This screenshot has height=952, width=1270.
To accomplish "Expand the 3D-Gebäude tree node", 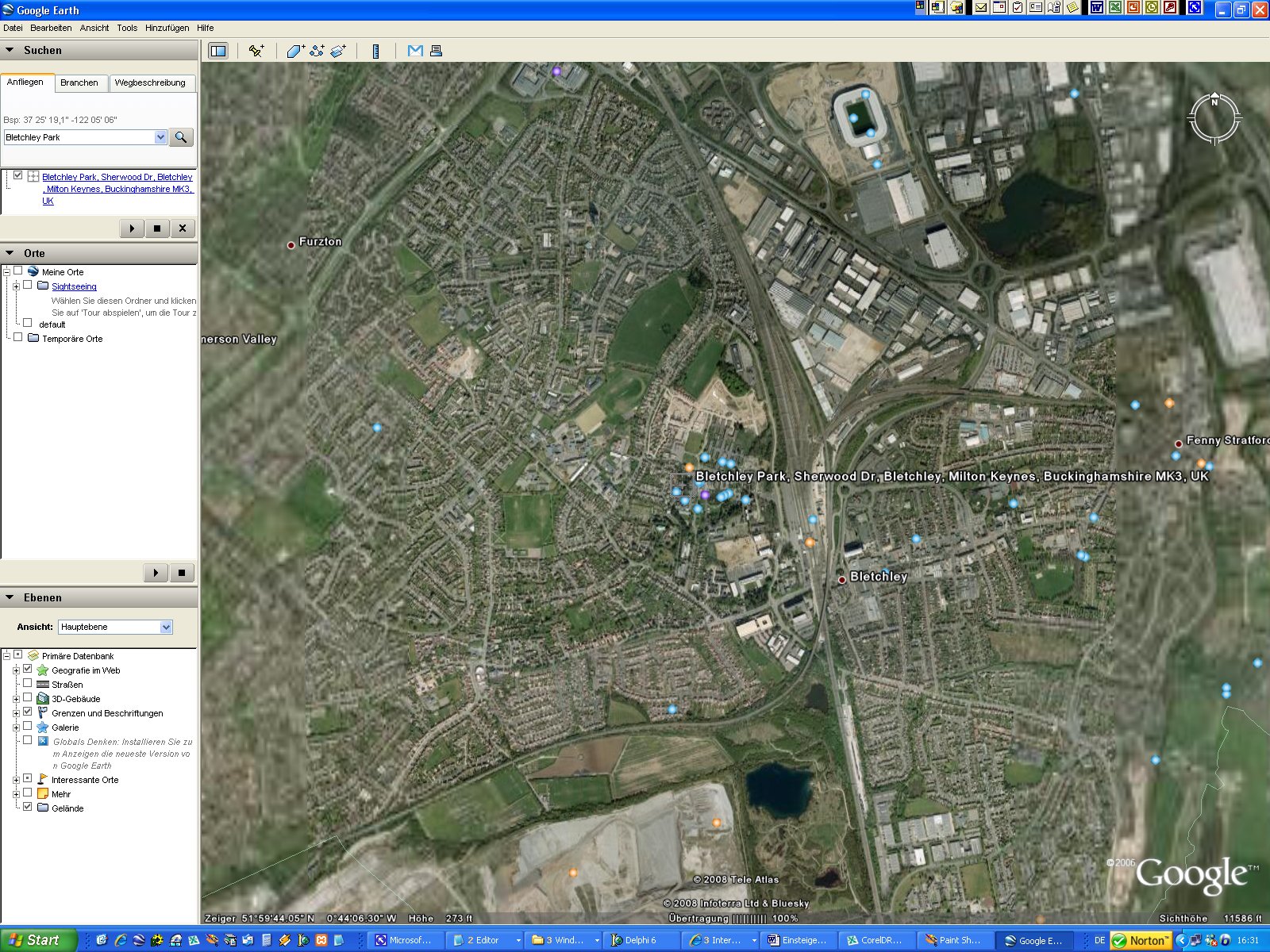I will (16, 699).
